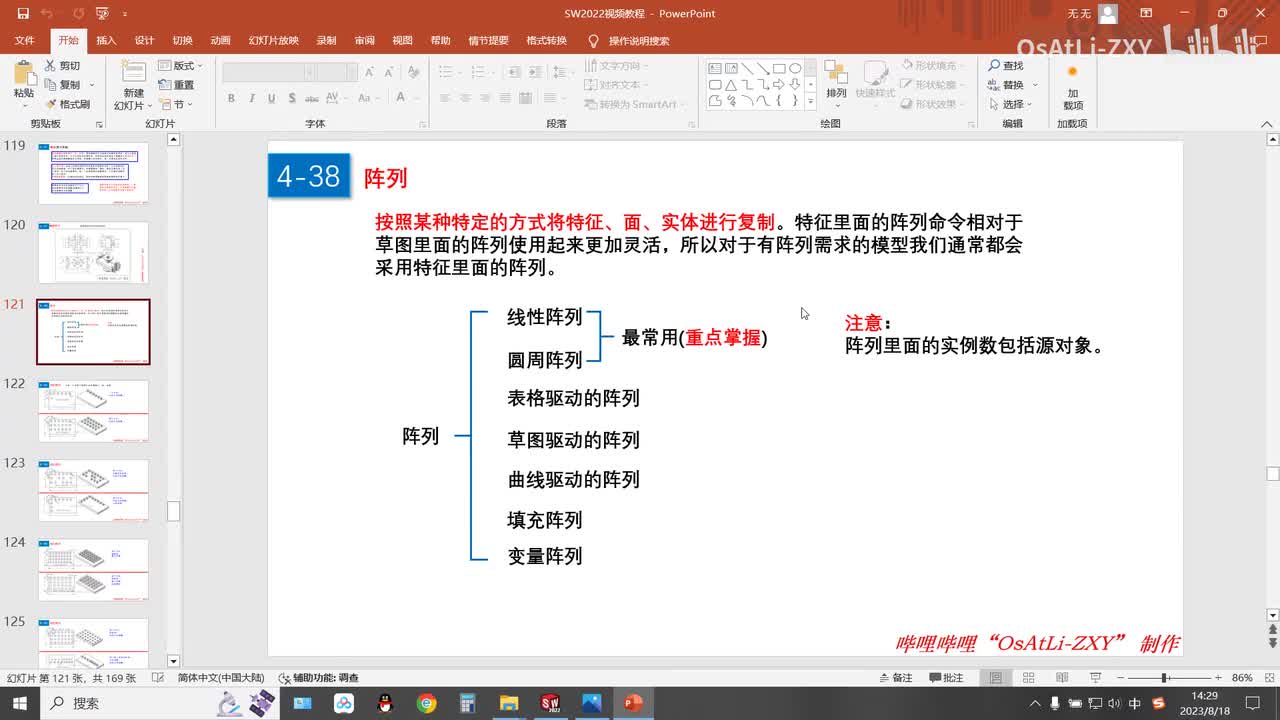The width and height of the screenshot is (1280, 720).
Task: Open the Section (节) dropdown
Action: point(176,104)
